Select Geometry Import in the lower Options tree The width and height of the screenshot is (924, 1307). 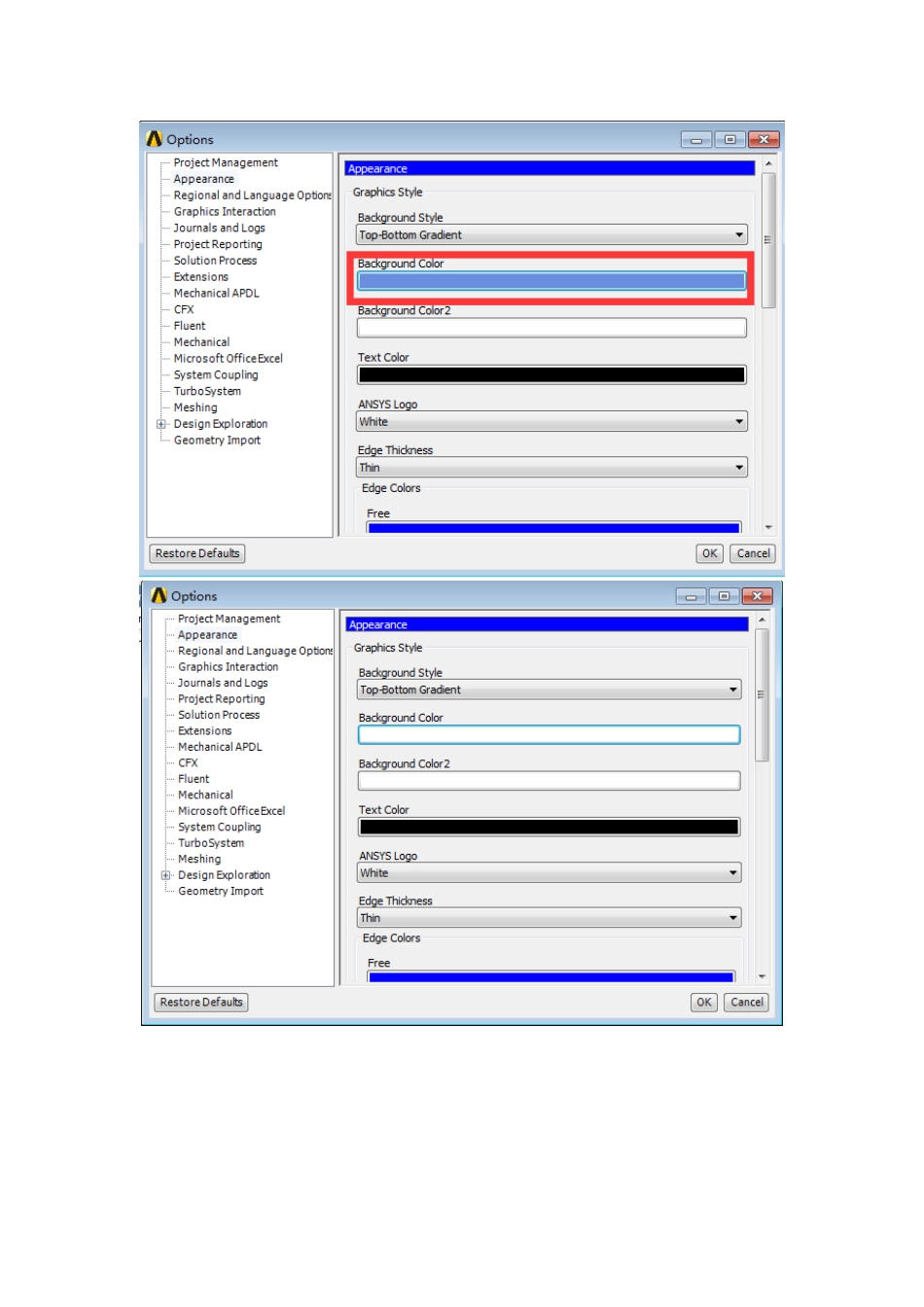tap(221, 892)
